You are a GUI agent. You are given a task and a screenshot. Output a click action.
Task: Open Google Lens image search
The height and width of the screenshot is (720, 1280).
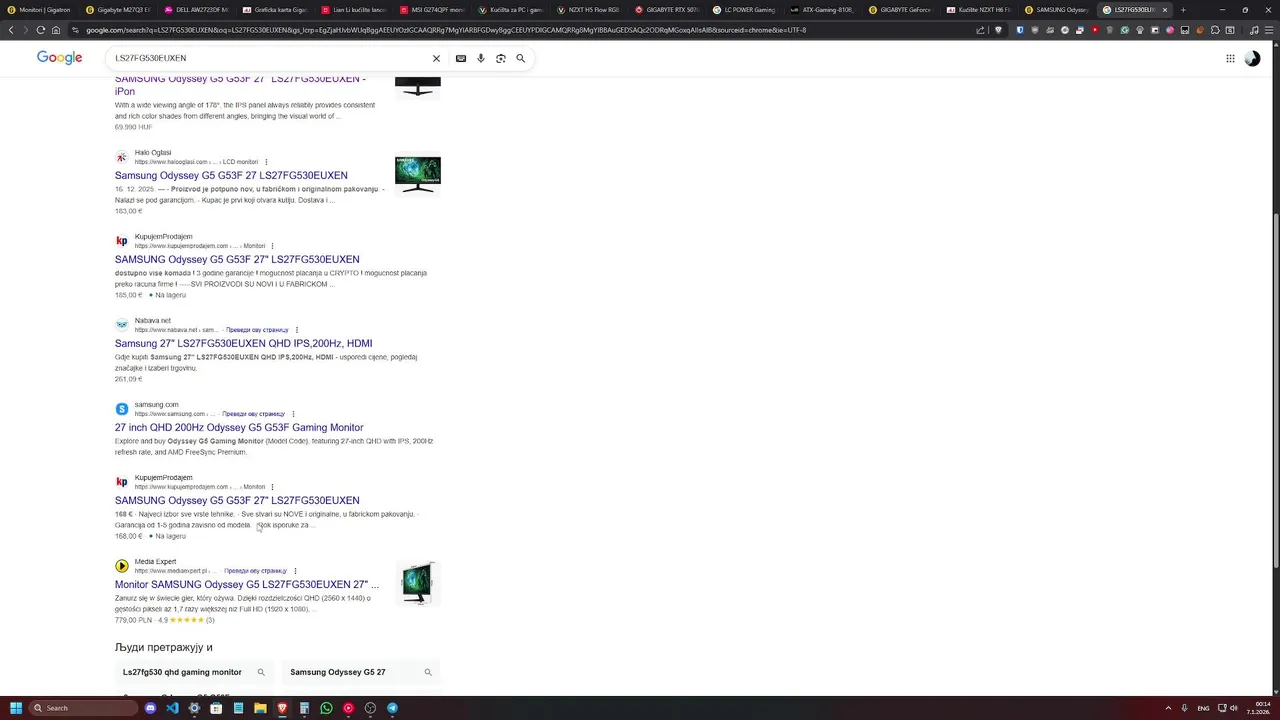(500, 58)
